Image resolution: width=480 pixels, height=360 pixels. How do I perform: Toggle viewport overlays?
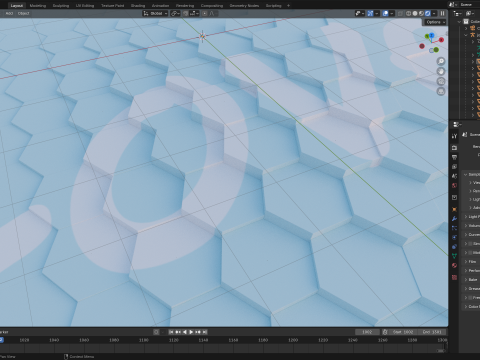pyautogui.click(x=385, y=13)
